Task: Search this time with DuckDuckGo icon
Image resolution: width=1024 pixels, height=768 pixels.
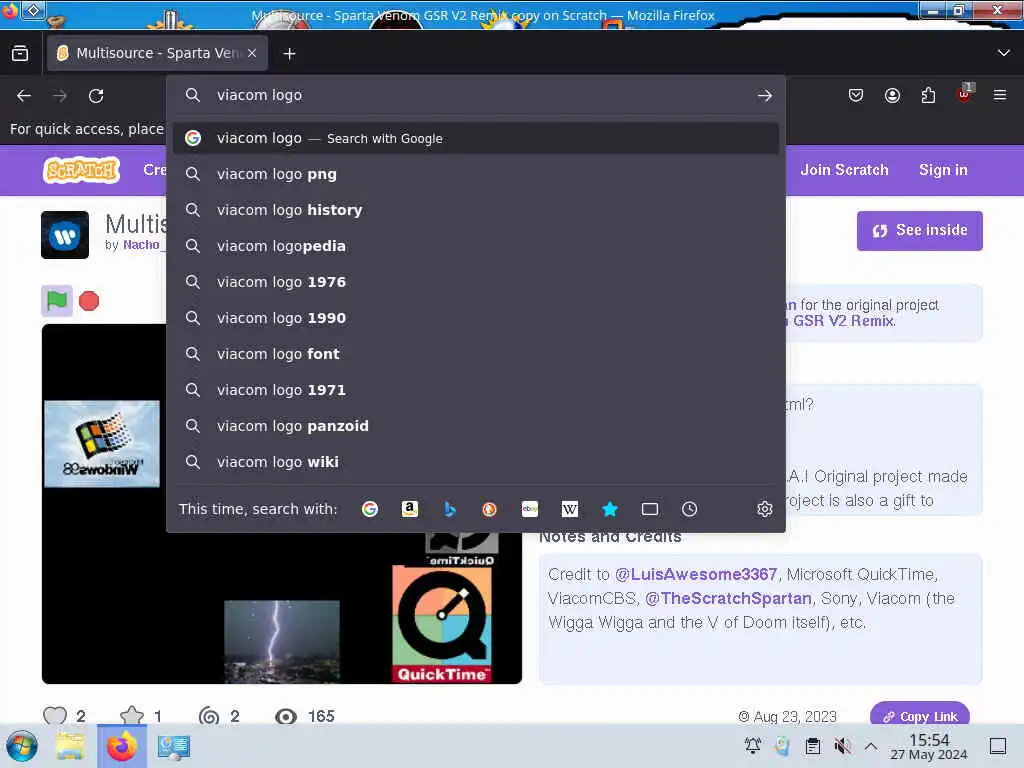Action: [x=489, y=509]
